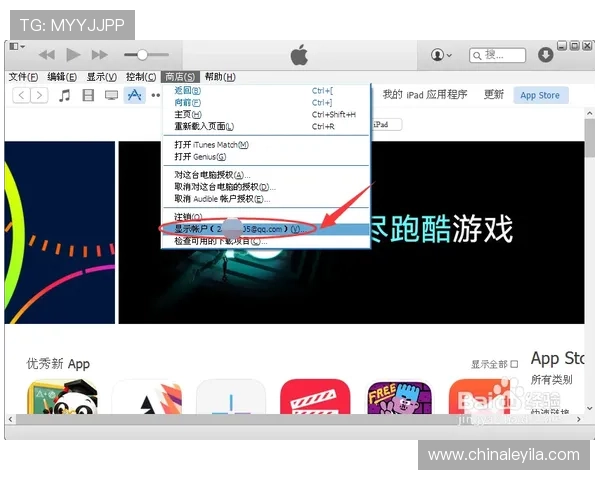Click the search input field
Screen dimensions: 600x480
tap(497, 56)
